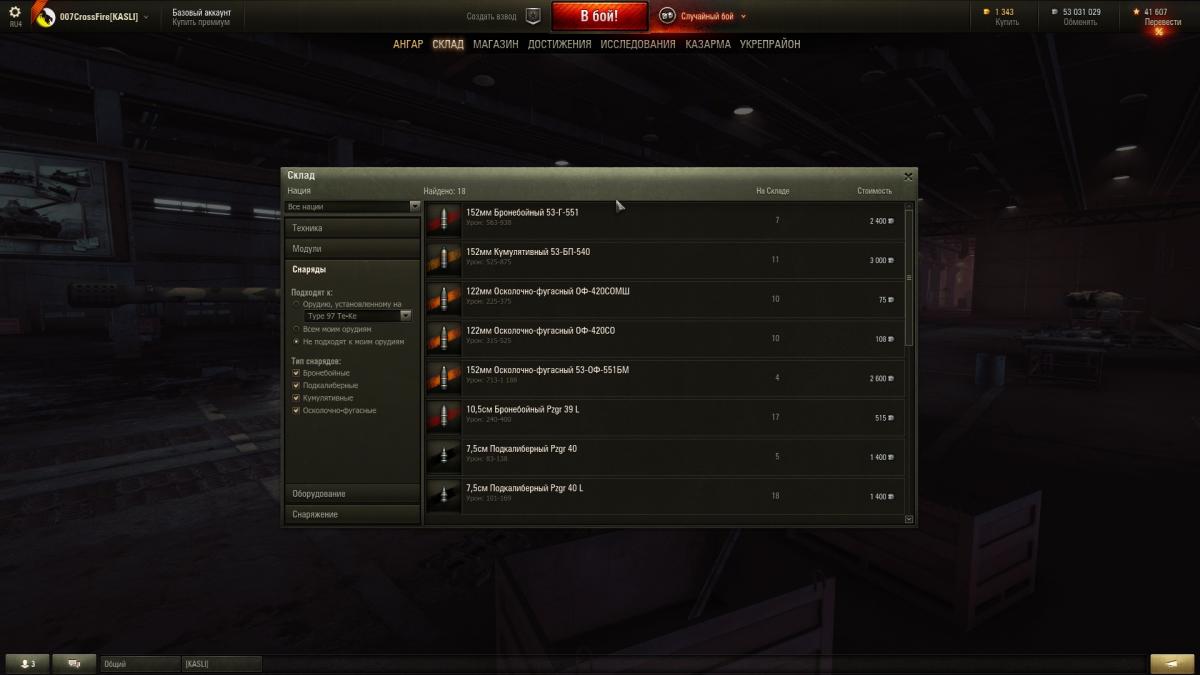Viewport: 1200px width, 675px height.
Task: Uncheck the Бронебойные shell type checkbox
Action: point(296,373)
